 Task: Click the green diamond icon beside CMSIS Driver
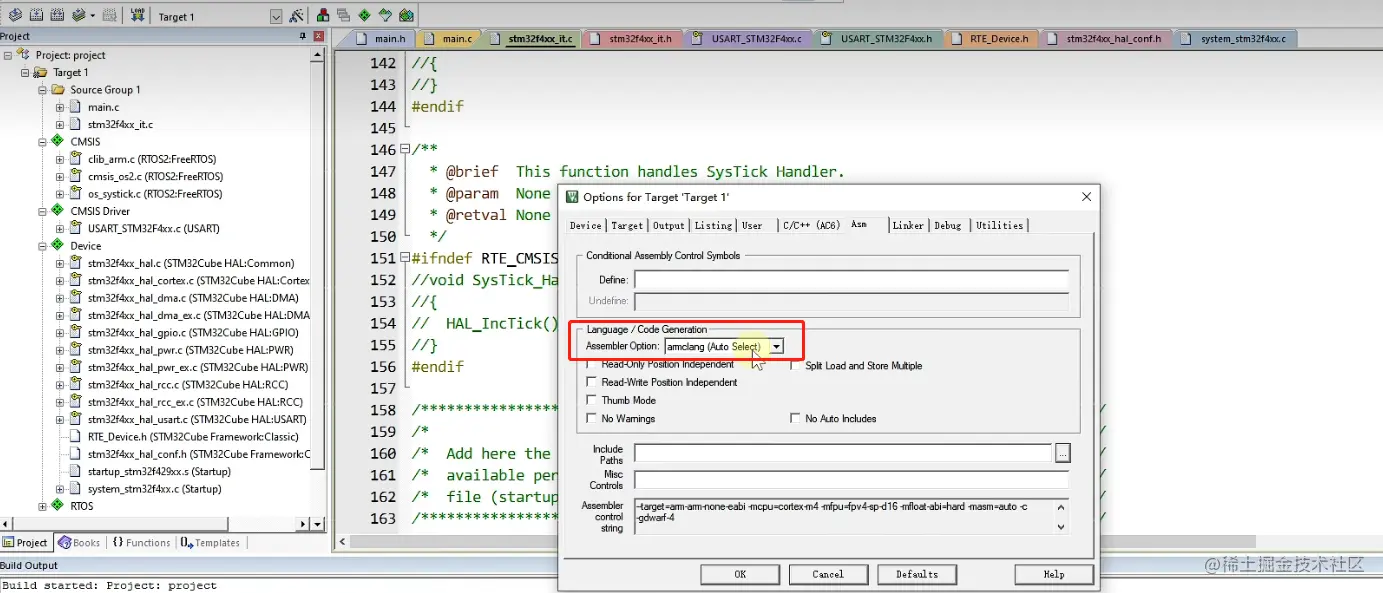pyautogui.click(x=58, y=211)
